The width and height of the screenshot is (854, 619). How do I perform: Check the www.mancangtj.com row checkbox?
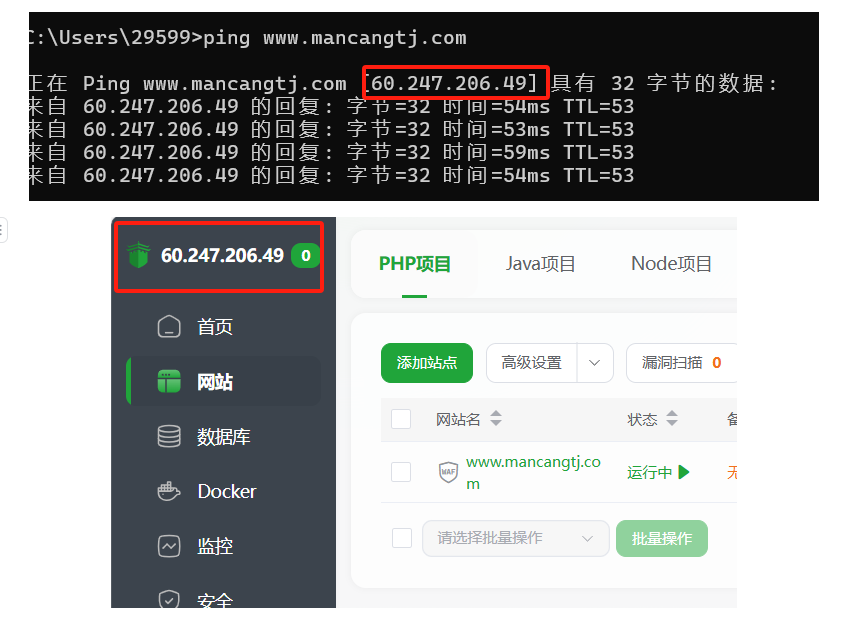pyautogui.click(x=401, y=472)
